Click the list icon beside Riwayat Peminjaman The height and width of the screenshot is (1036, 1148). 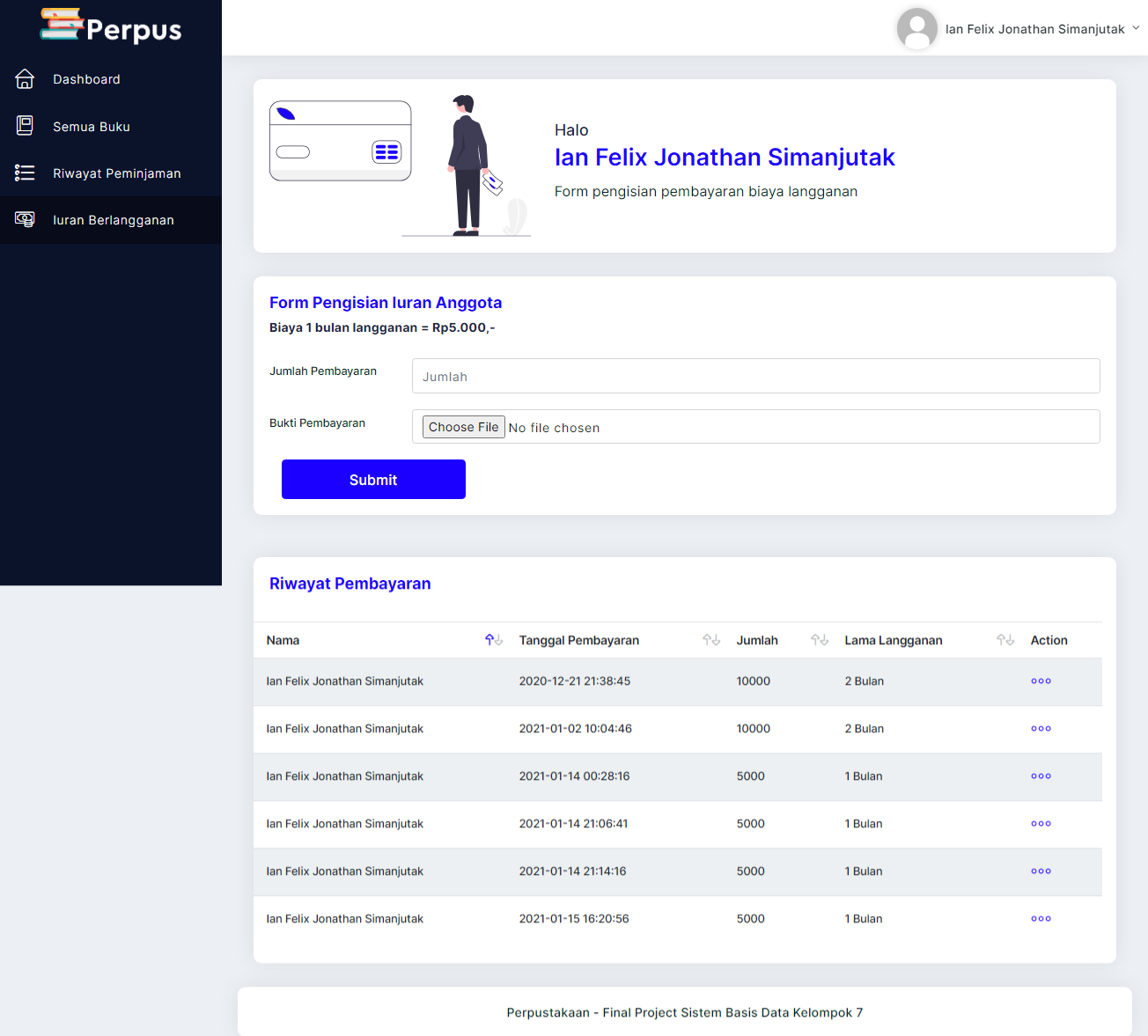[x=25, y=173]
